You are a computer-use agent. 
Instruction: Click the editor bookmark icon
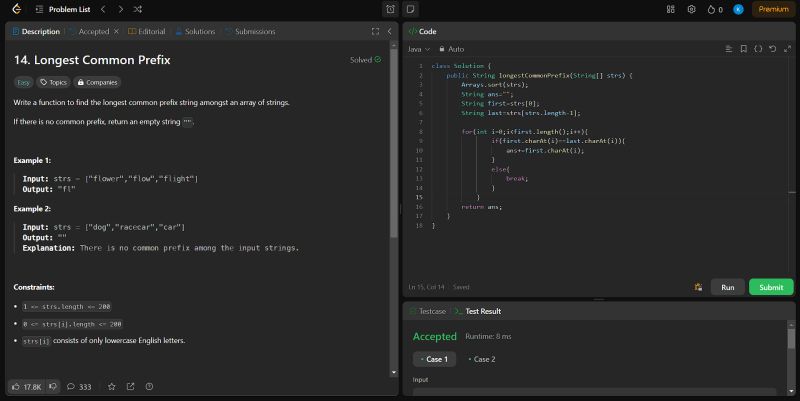coord(743,48)
